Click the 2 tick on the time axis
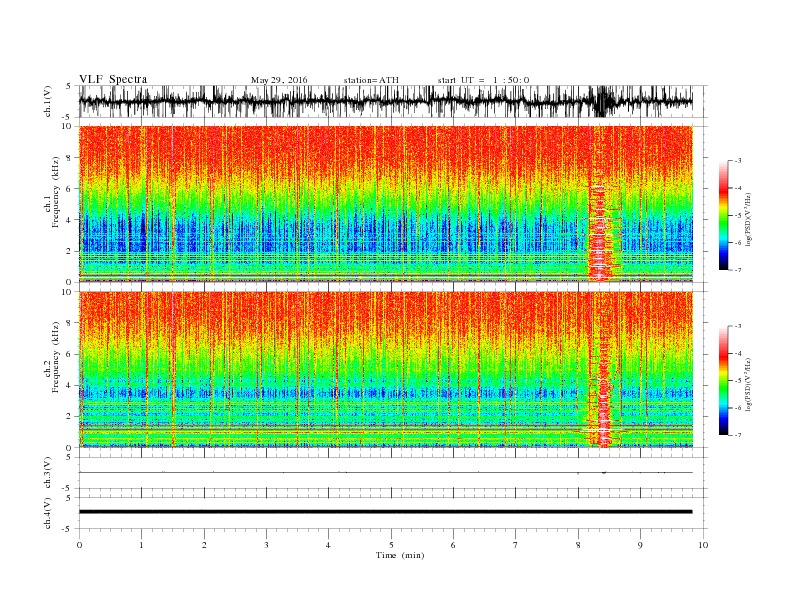 pyautogui.click(x=204, y=545)
